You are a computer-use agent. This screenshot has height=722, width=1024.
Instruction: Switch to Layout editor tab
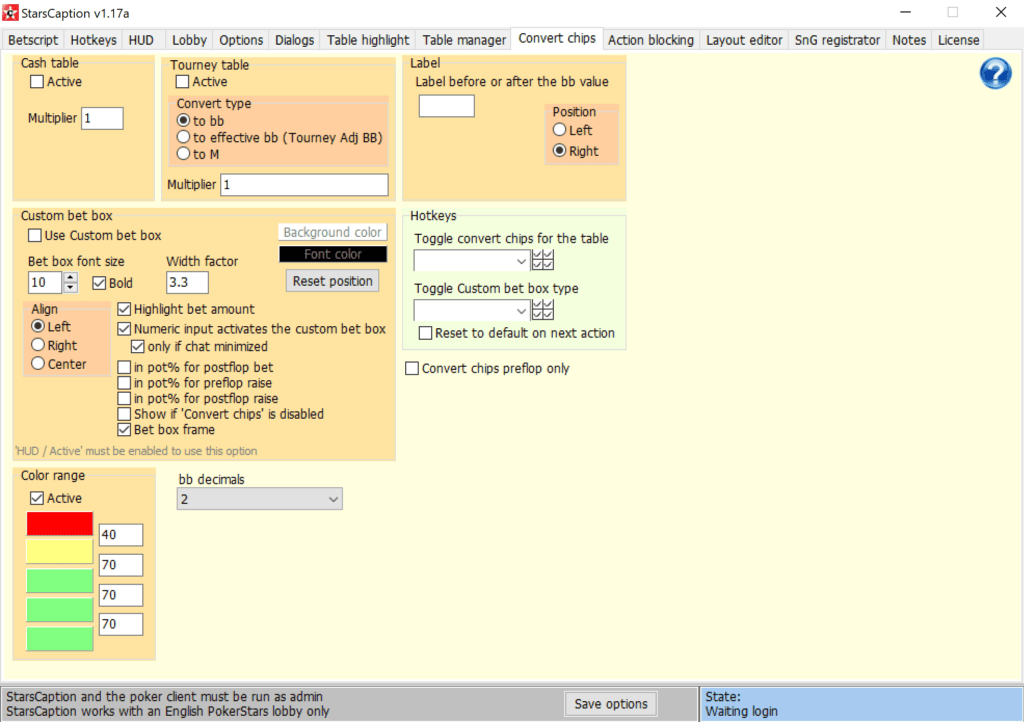[x=744, y=40]
